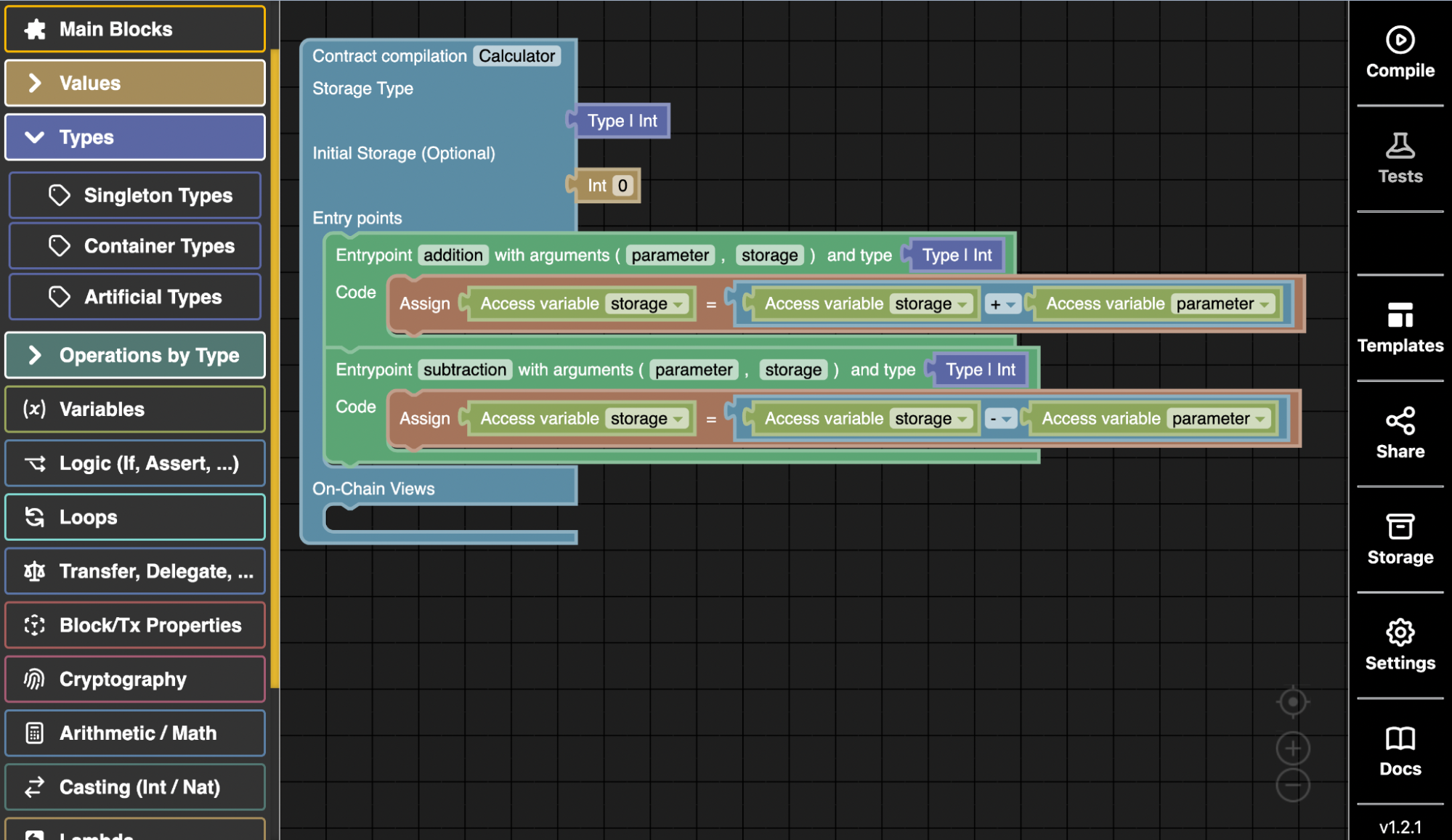Center workspace with crosshair icon
Image resolution: width=1452 pixels, height=840 pixels.
click(x=1292, y=702)
